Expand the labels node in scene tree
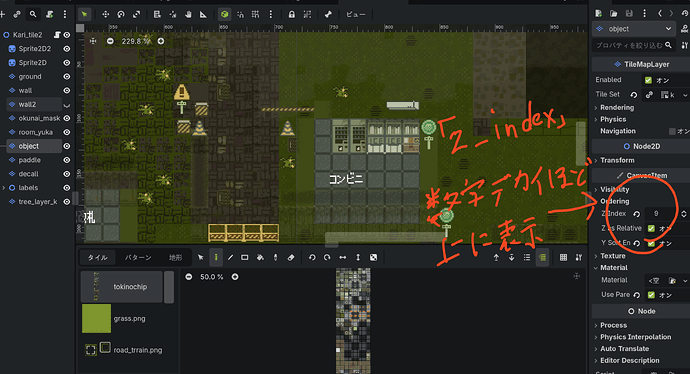The height and width of the screenshot is (374, 690). coord(4,188)
